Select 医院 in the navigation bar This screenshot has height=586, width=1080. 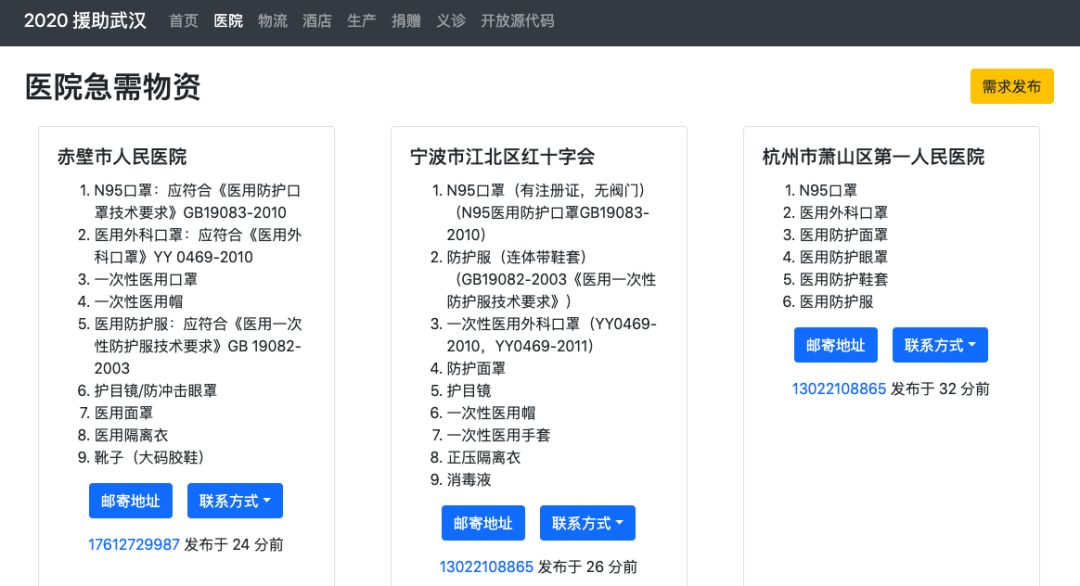[x=227, y=20]
